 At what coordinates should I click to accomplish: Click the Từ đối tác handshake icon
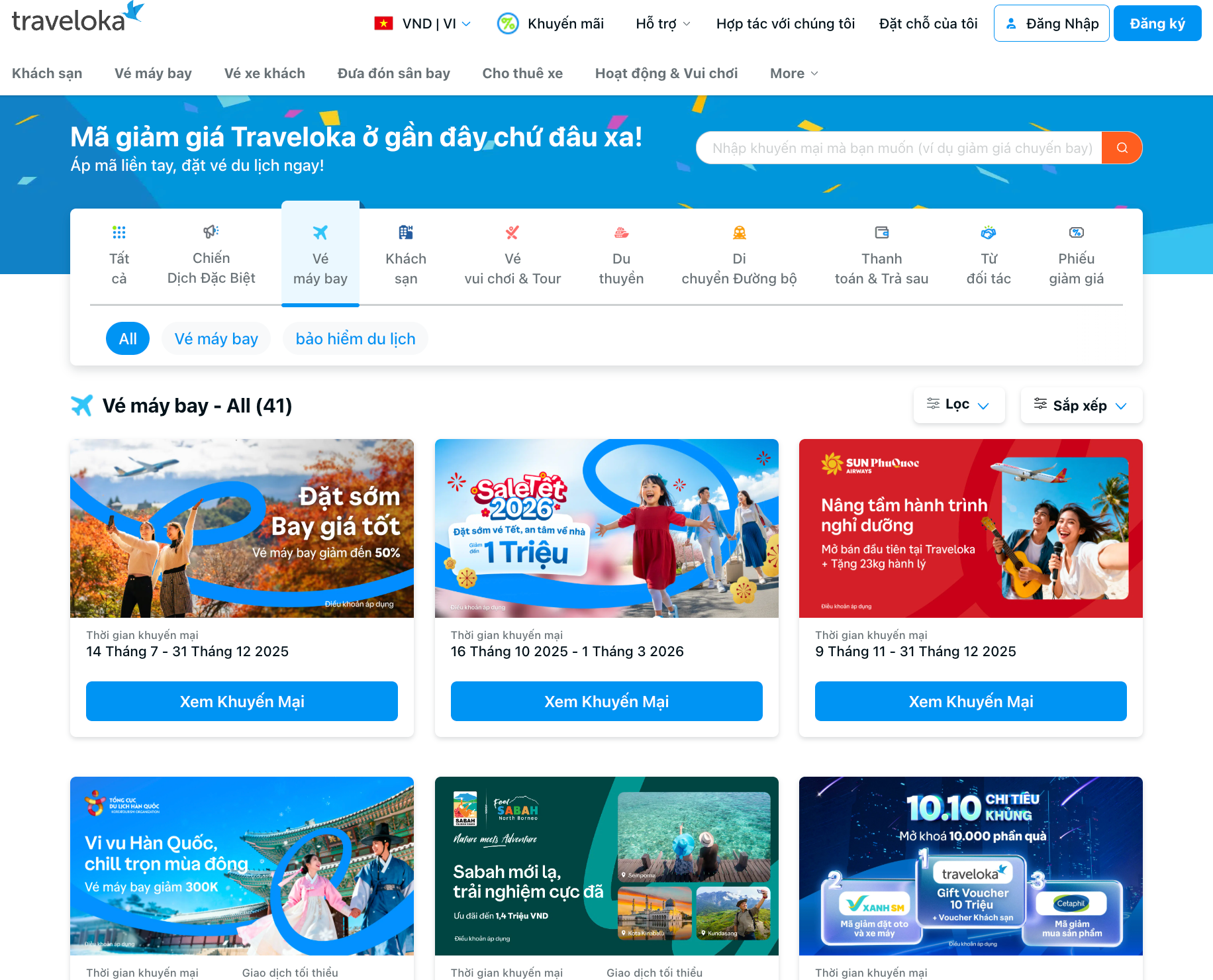click(989, 232)
